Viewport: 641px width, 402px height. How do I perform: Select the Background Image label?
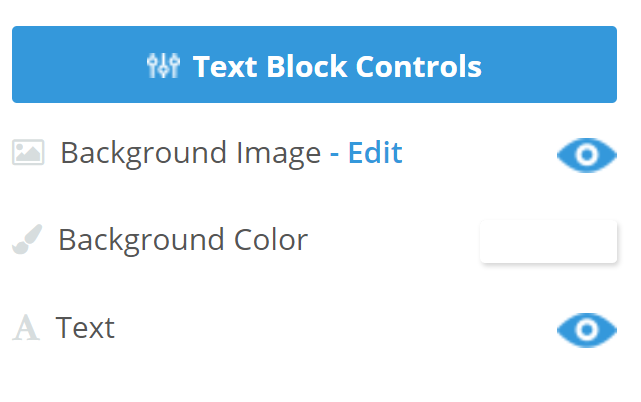190,153
